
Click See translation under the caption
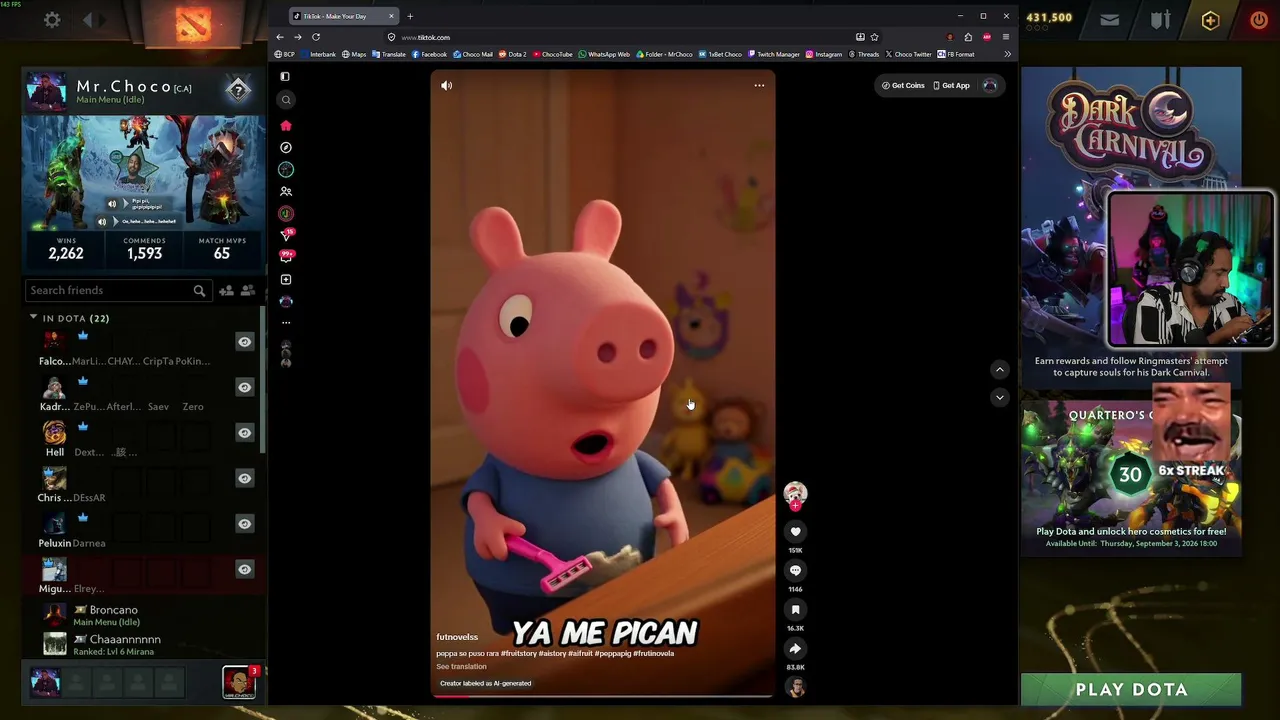[x=461, y=666]
